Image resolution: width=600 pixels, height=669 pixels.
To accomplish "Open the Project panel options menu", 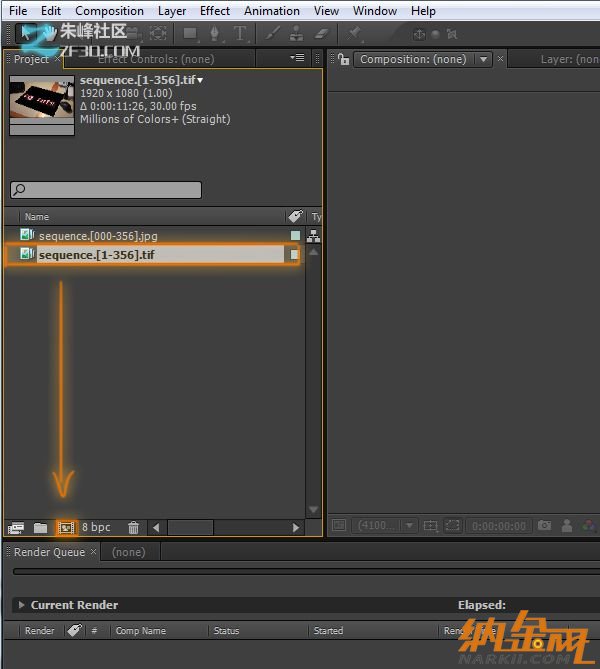I will pyautogui.click(x=297, y=58).
